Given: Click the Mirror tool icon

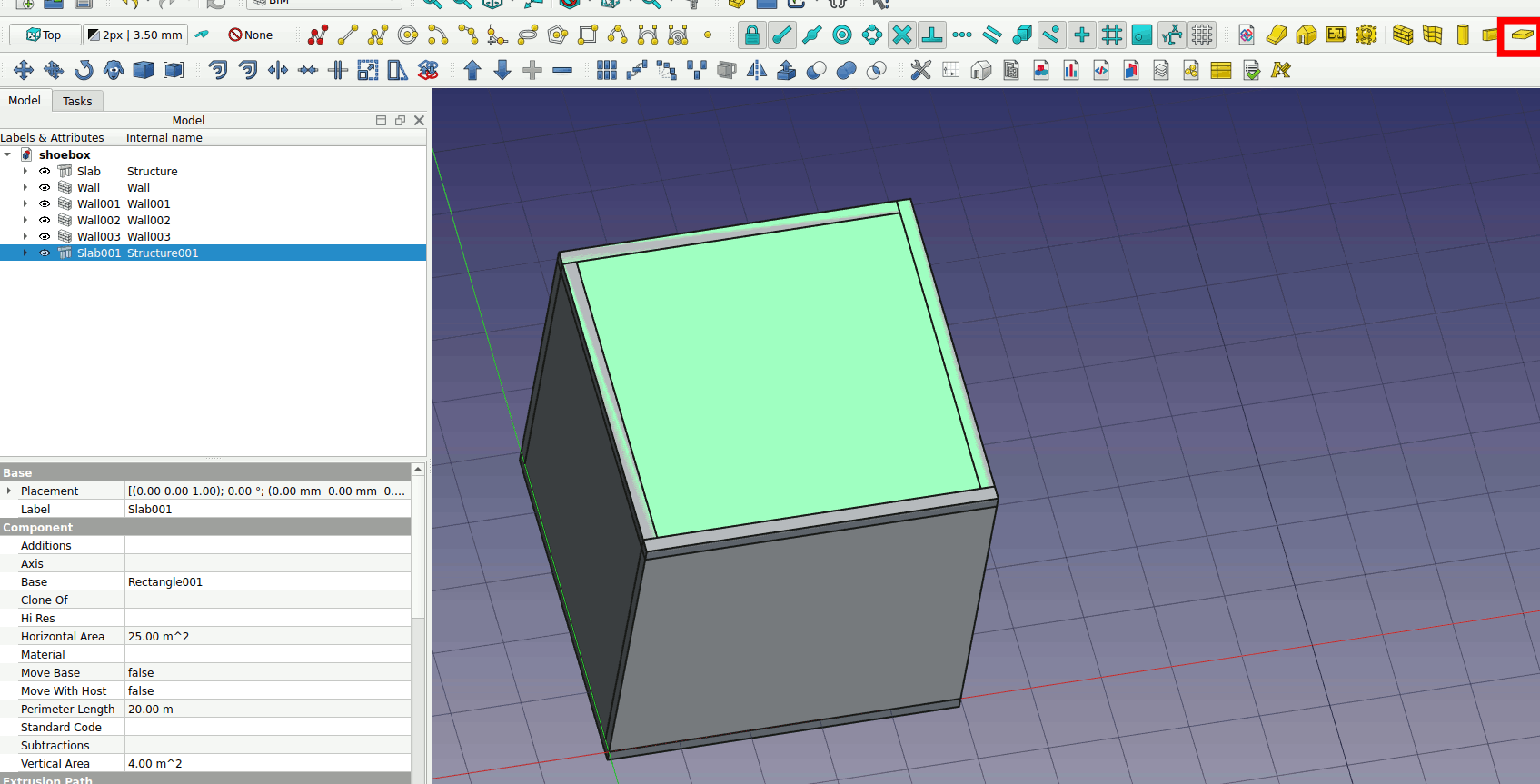Looking at the screenshot, I should pyautogui.click(x=756, y=70).
